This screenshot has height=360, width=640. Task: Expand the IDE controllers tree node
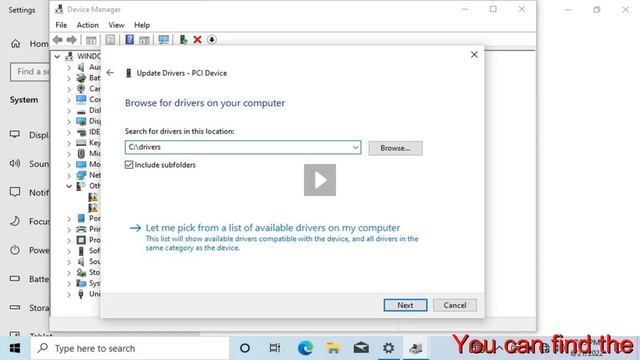point(69,132)
